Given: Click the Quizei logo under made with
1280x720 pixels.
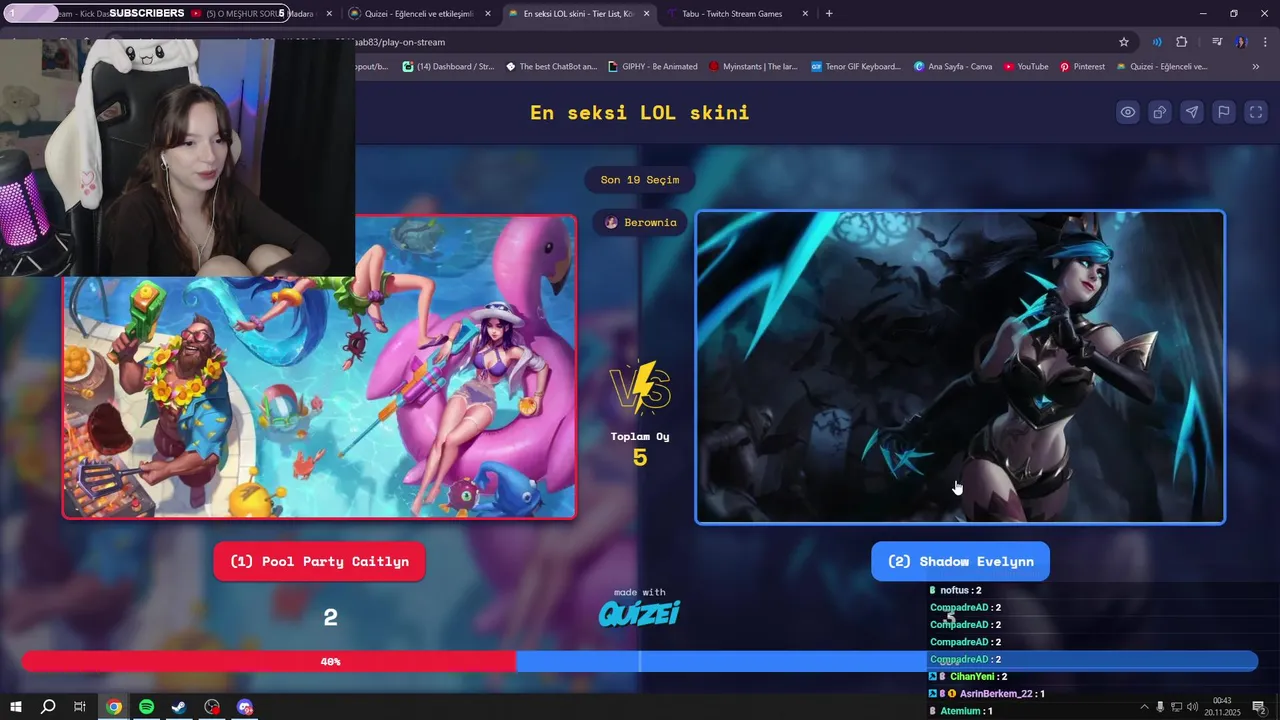Looking at the screenshot, I should 639,613.
